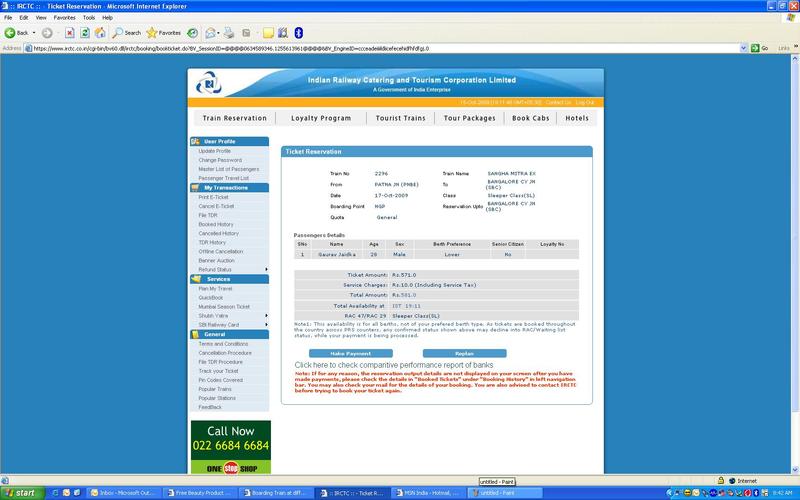Expand the Refund Status submenu arrow

[x=266, y=269]
